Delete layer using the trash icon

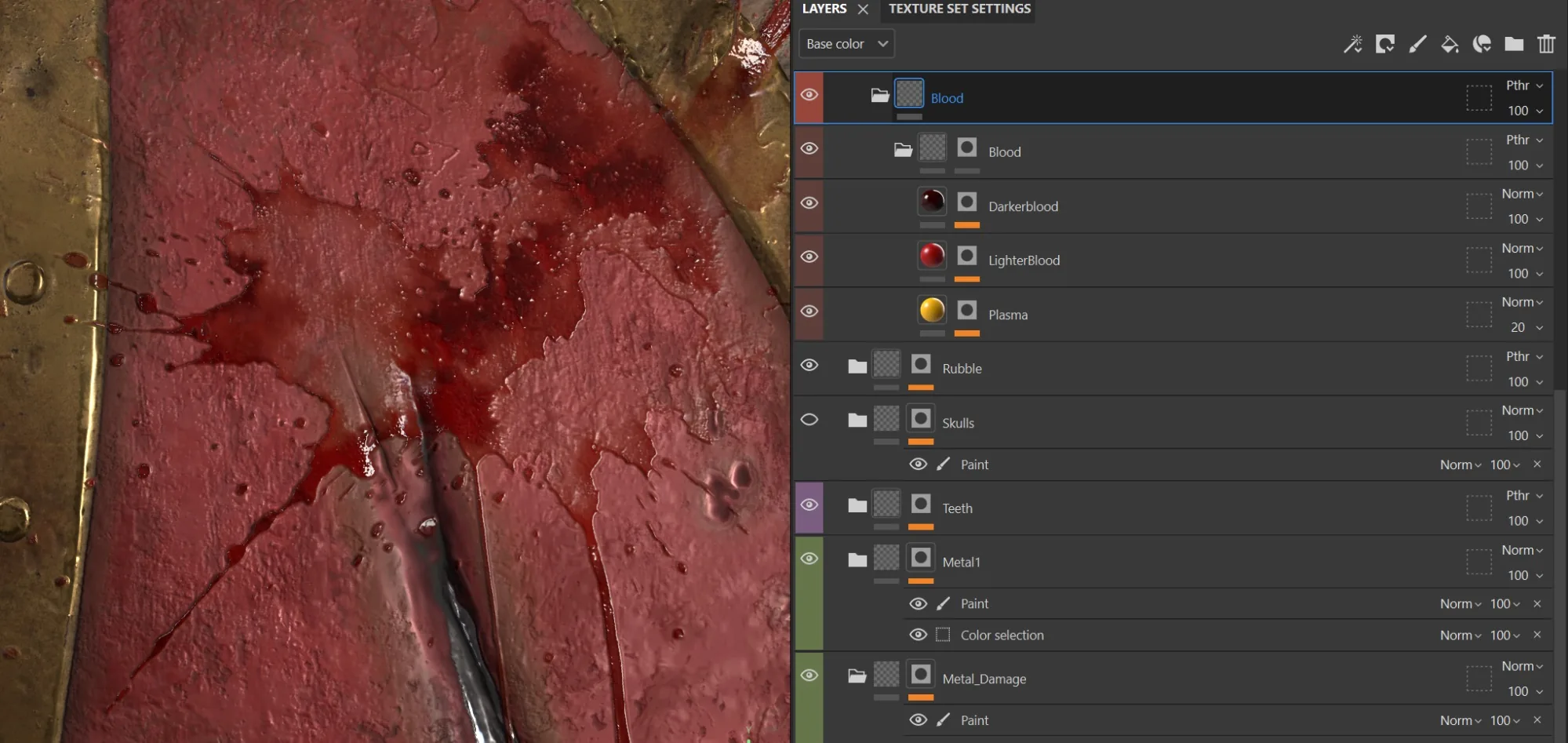1546,44
